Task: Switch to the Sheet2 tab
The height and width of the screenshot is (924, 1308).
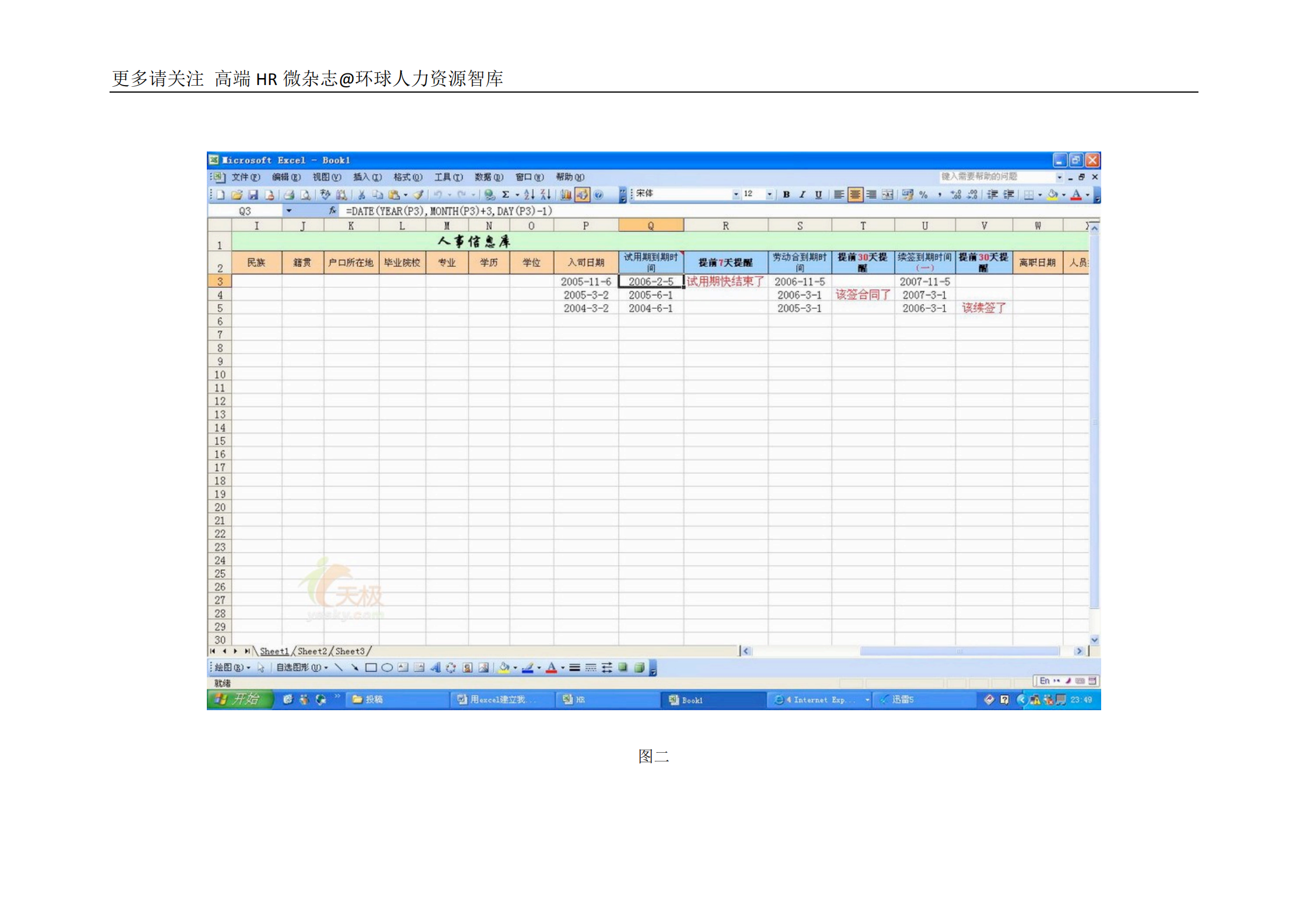Action: tap(312, 651)
